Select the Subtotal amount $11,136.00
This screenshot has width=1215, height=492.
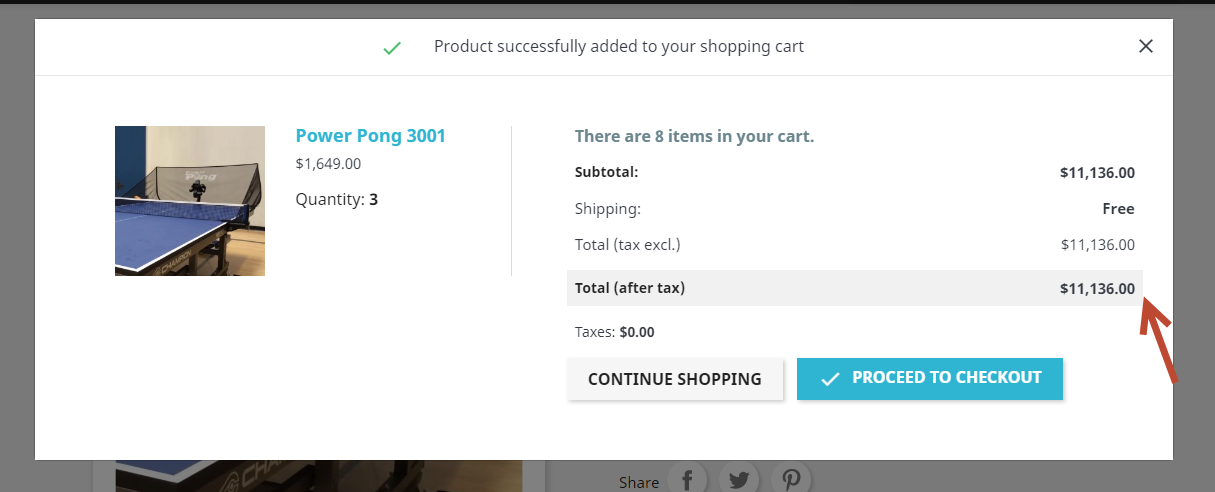(1097, 172)
